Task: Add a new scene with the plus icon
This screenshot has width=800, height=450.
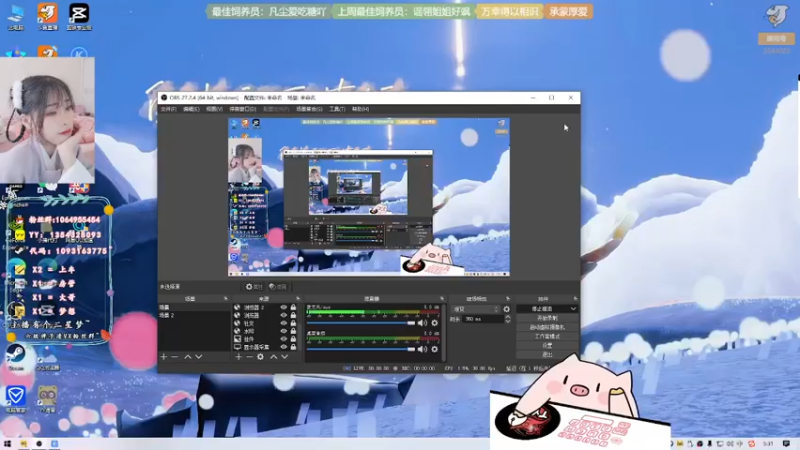Action: pos(164,357)
